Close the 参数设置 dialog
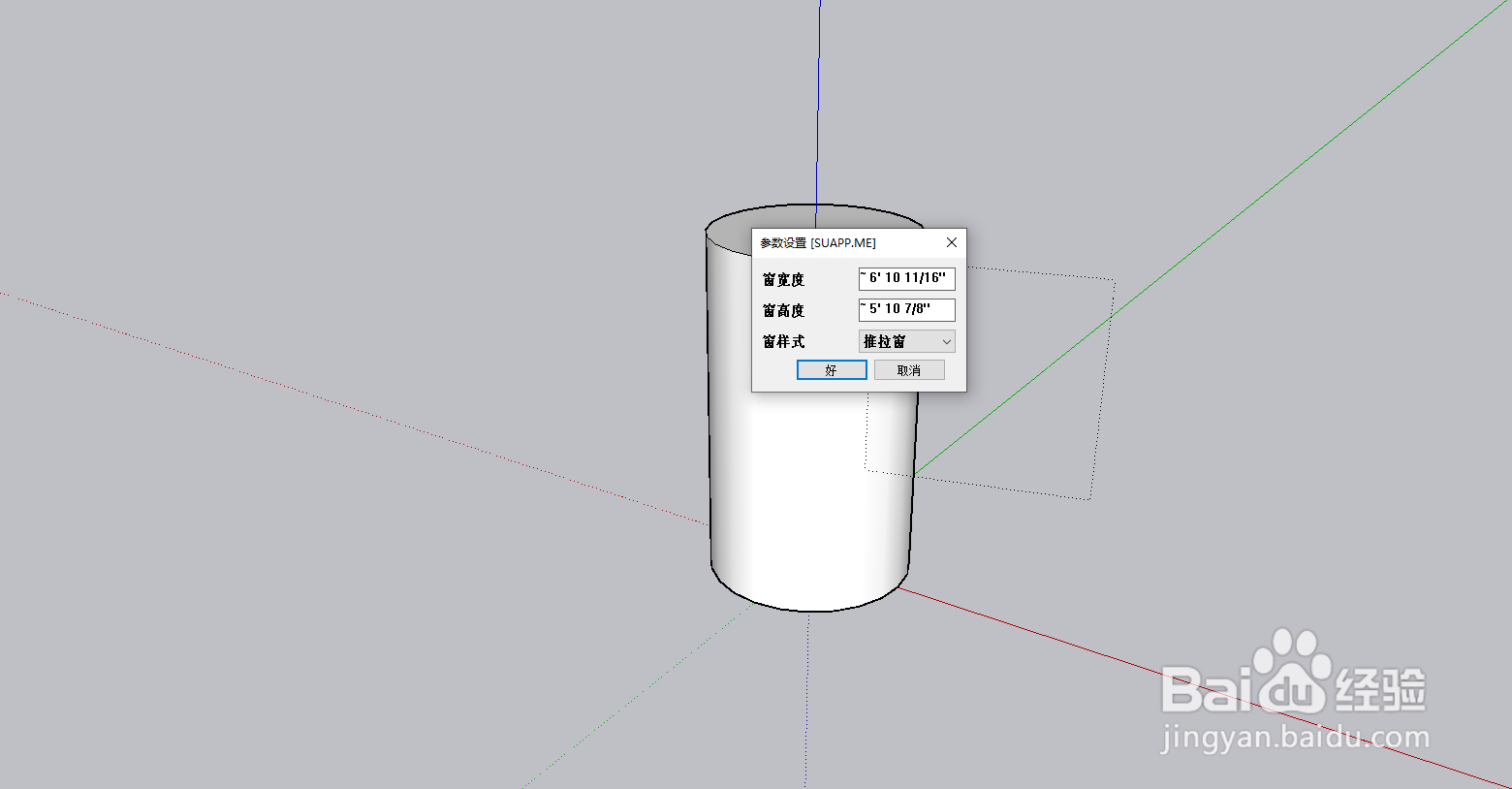Viewport: 1512px width, 789px height. [x=952, y=242]
